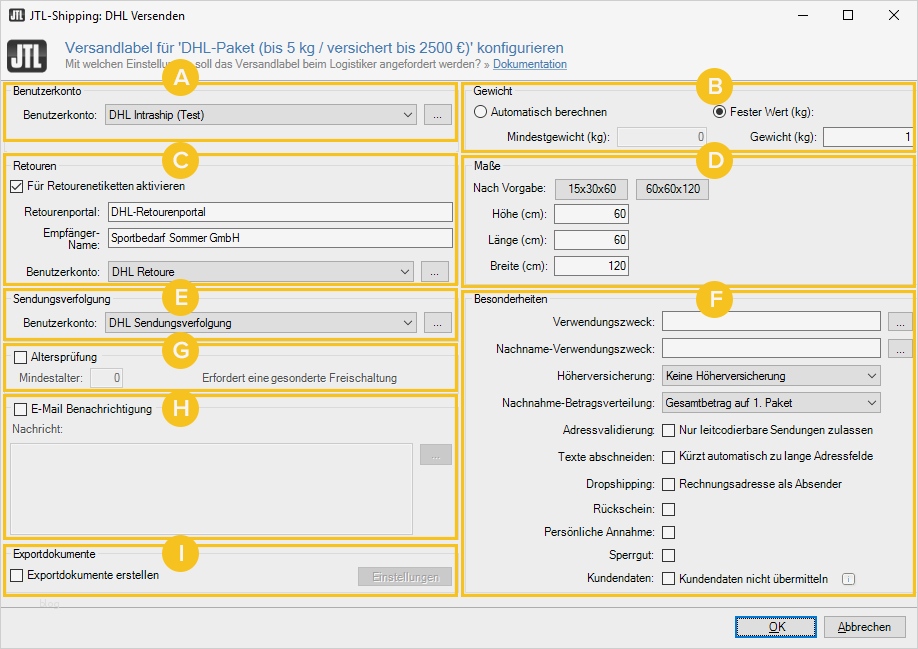Click the Breite (cm) input field
The width and height of the screenshot is (918, 649).
591,266
